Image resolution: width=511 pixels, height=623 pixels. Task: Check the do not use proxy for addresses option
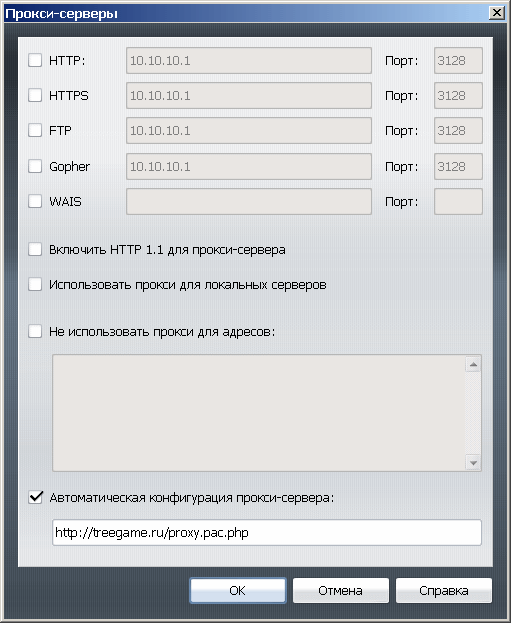pos(35,331)
